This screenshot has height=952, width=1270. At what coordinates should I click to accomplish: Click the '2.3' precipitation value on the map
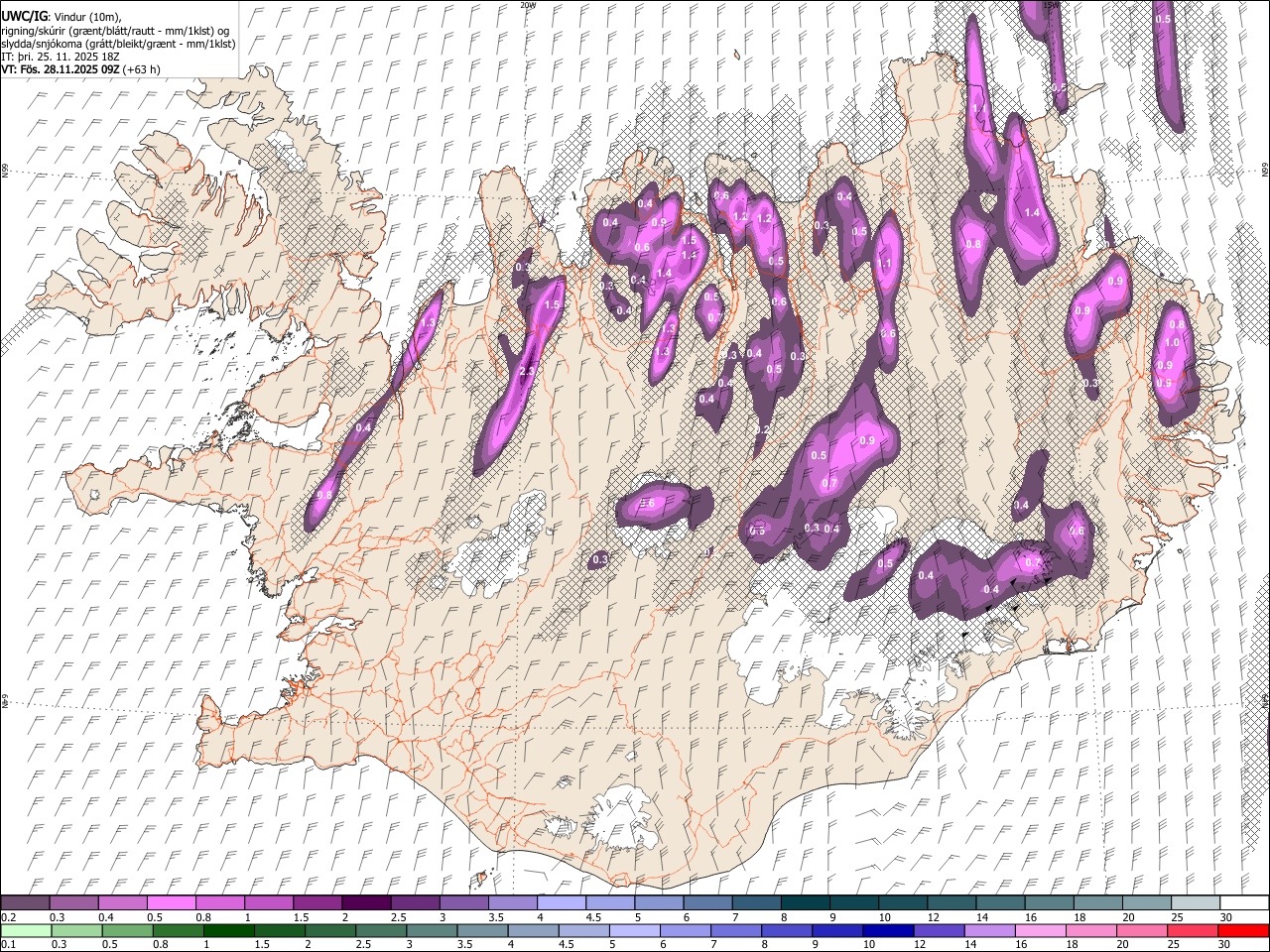point(527,371)
